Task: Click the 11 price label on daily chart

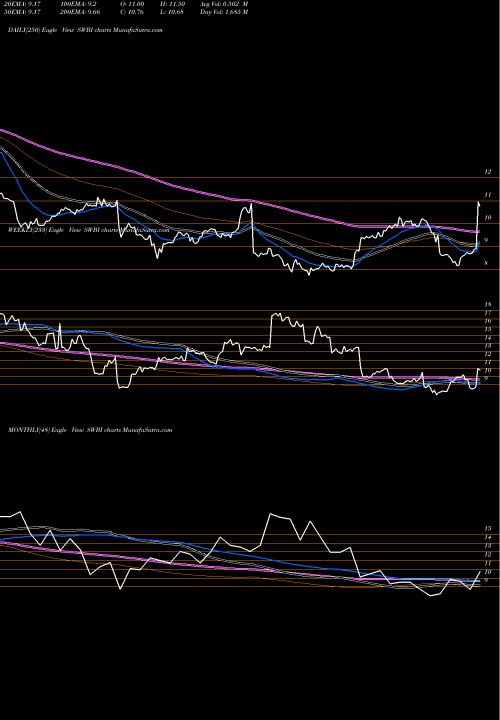Action: point(488,195)
